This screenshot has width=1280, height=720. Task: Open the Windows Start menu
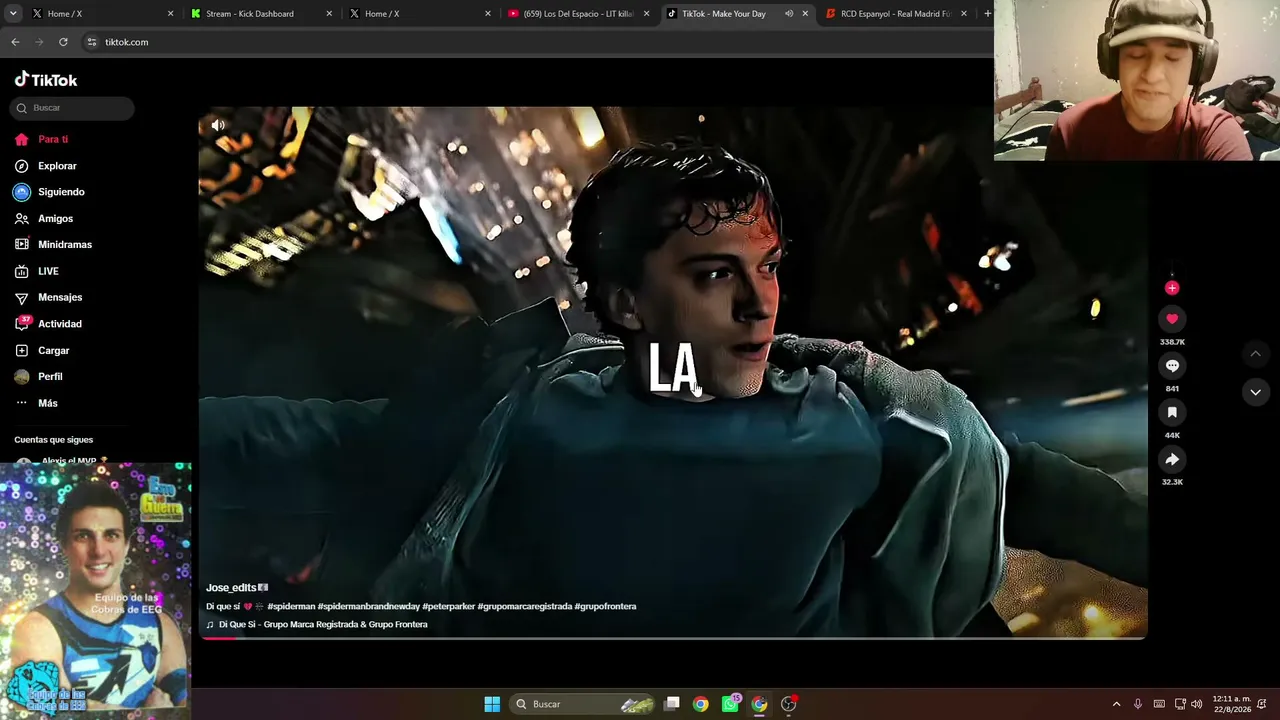tap(492, 704)
